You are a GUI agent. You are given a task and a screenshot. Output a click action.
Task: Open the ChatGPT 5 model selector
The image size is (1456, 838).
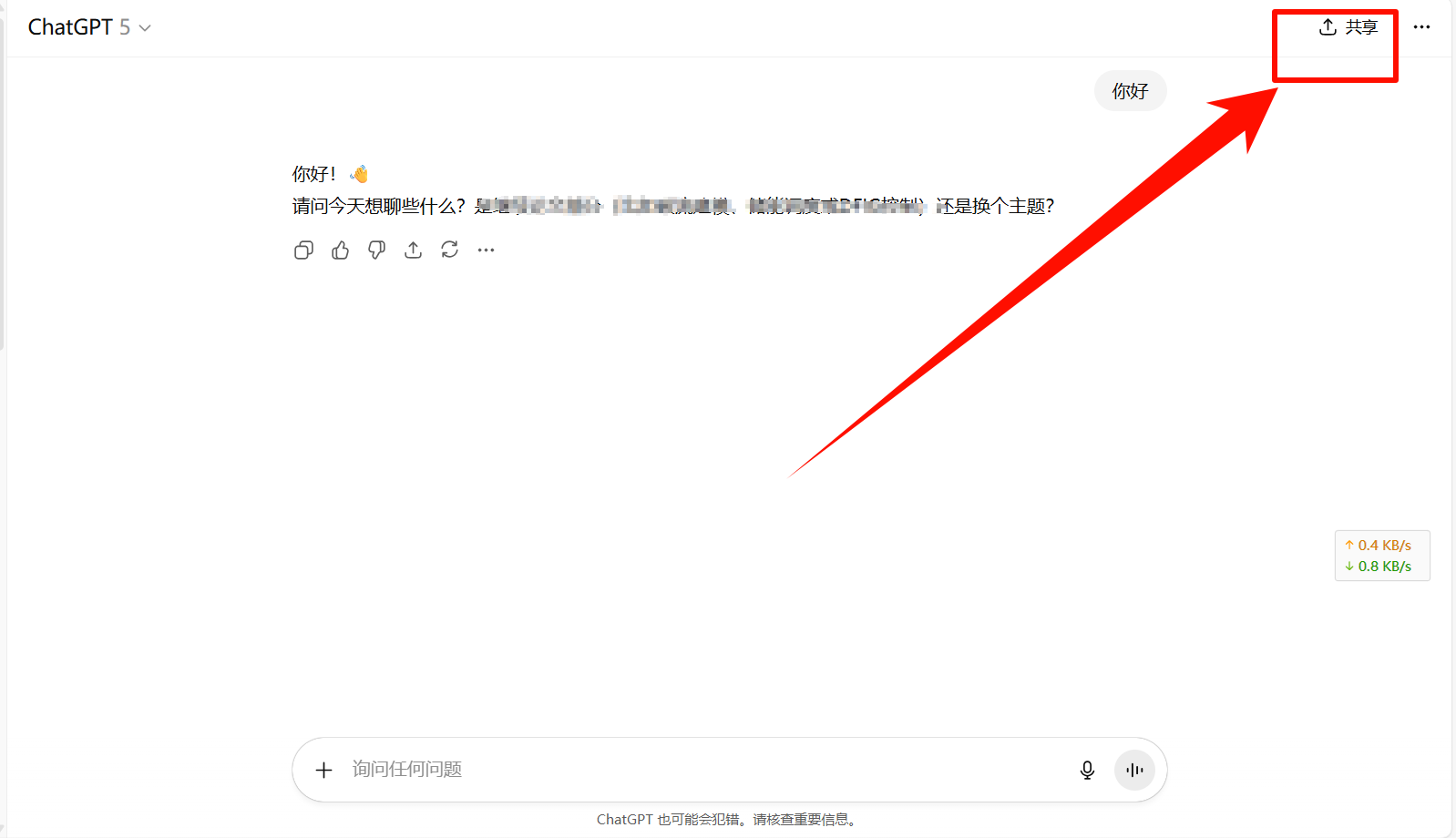pyautogui.click(x=89, y=27)
